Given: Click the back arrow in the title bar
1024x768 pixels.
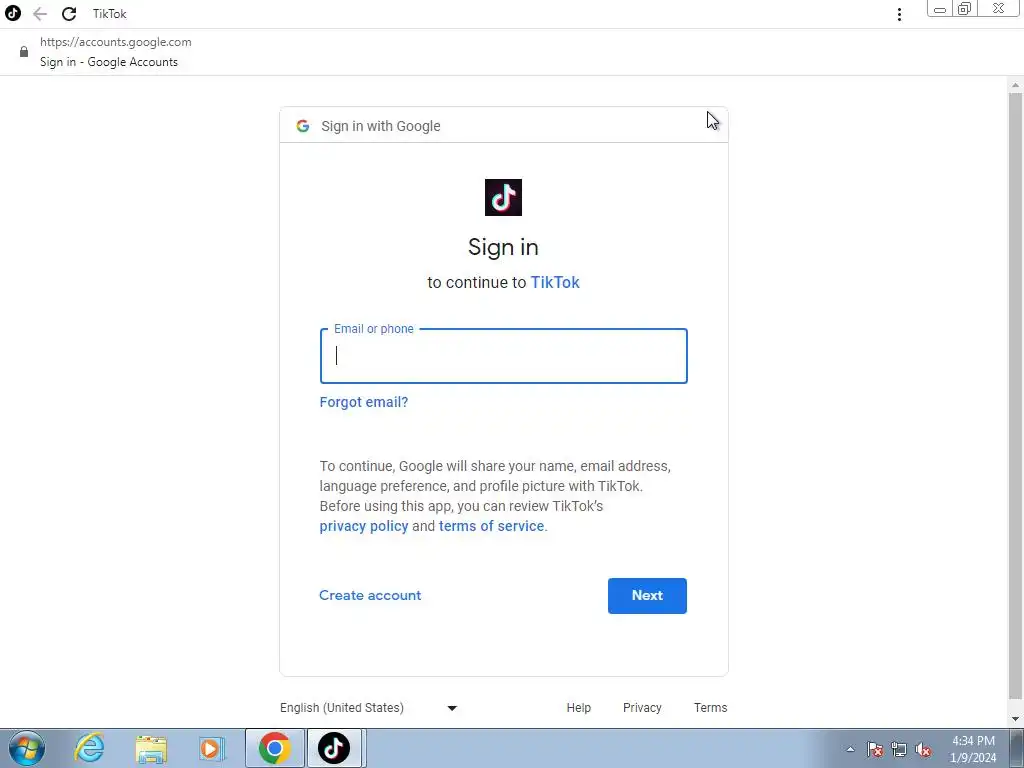Looking at the screenshot, I should click(x=40, y=14).
